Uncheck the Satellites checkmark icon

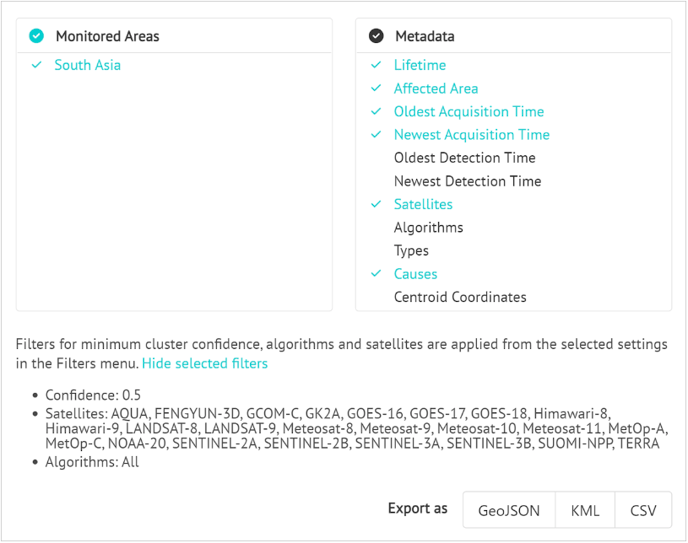coord(376,204)
